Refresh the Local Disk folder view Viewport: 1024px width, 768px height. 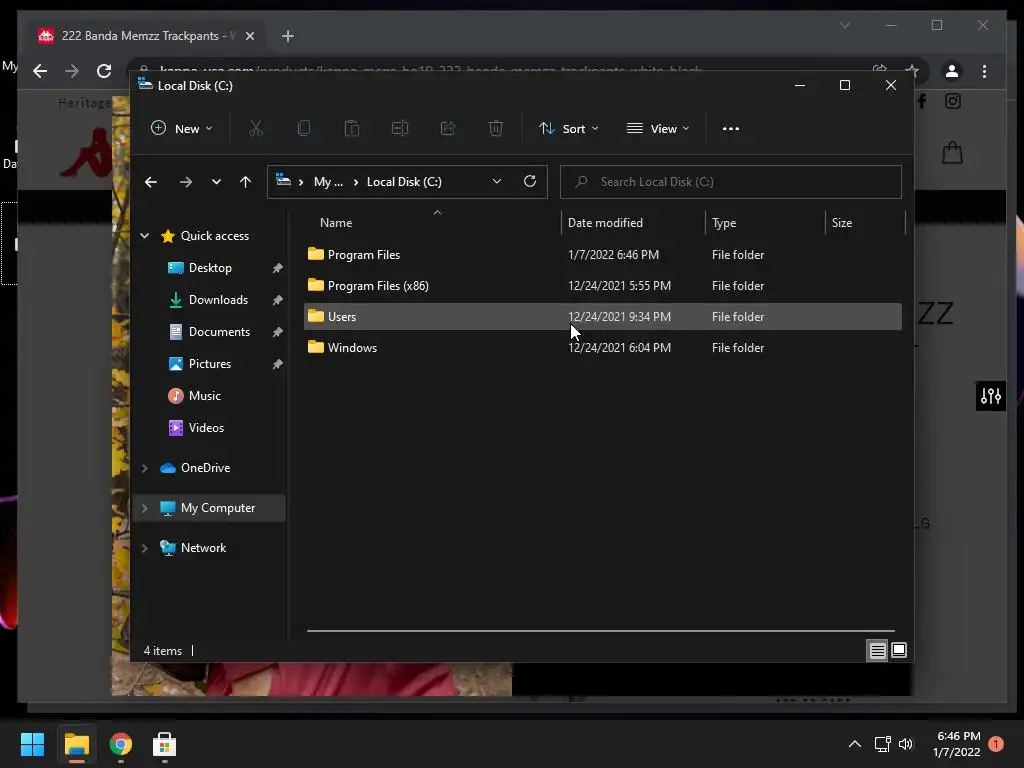click(530, 182)
